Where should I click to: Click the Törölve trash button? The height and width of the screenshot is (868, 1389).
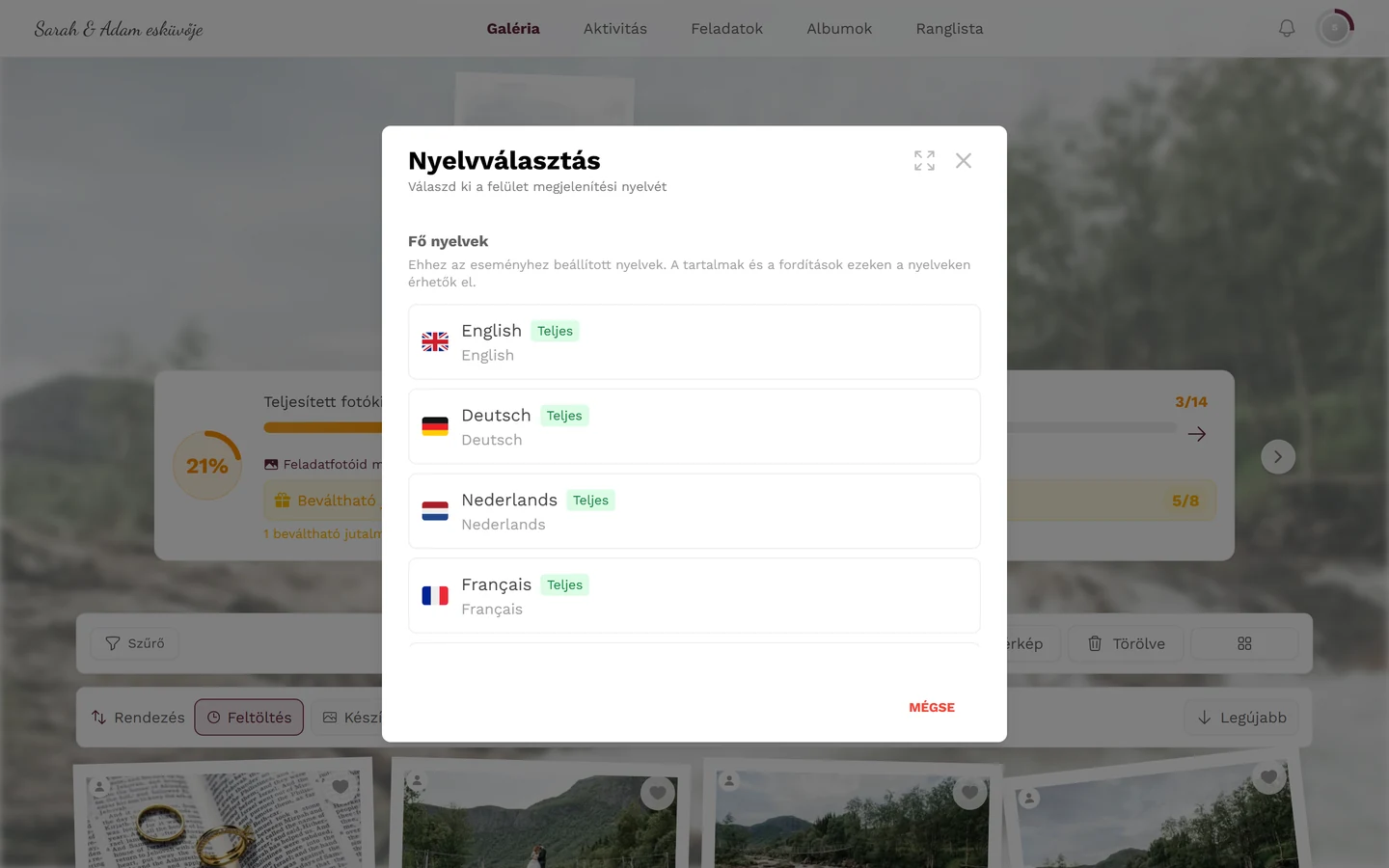(1127, 643)
